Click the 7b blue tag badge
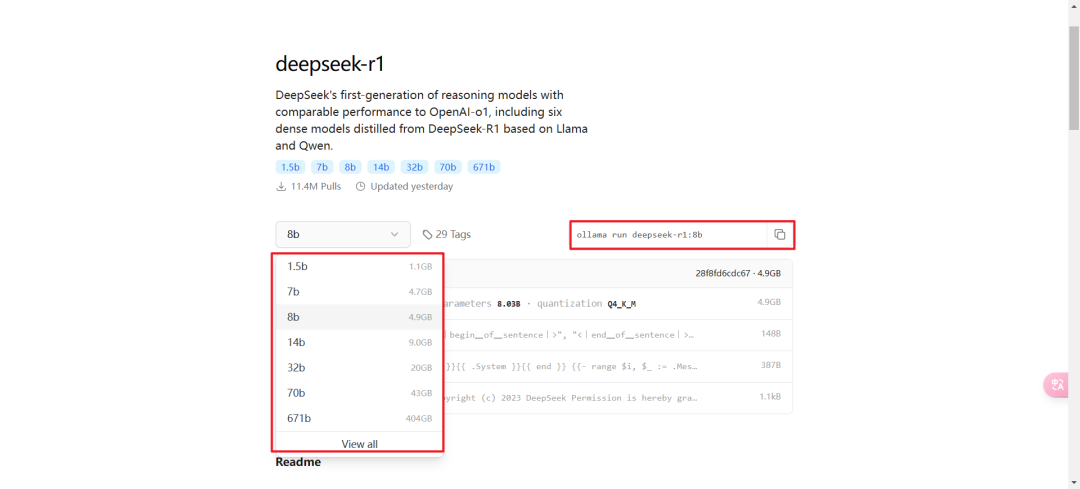This screenshot has height=489, width=1080. pyautogui.click(x=322, y=167)
